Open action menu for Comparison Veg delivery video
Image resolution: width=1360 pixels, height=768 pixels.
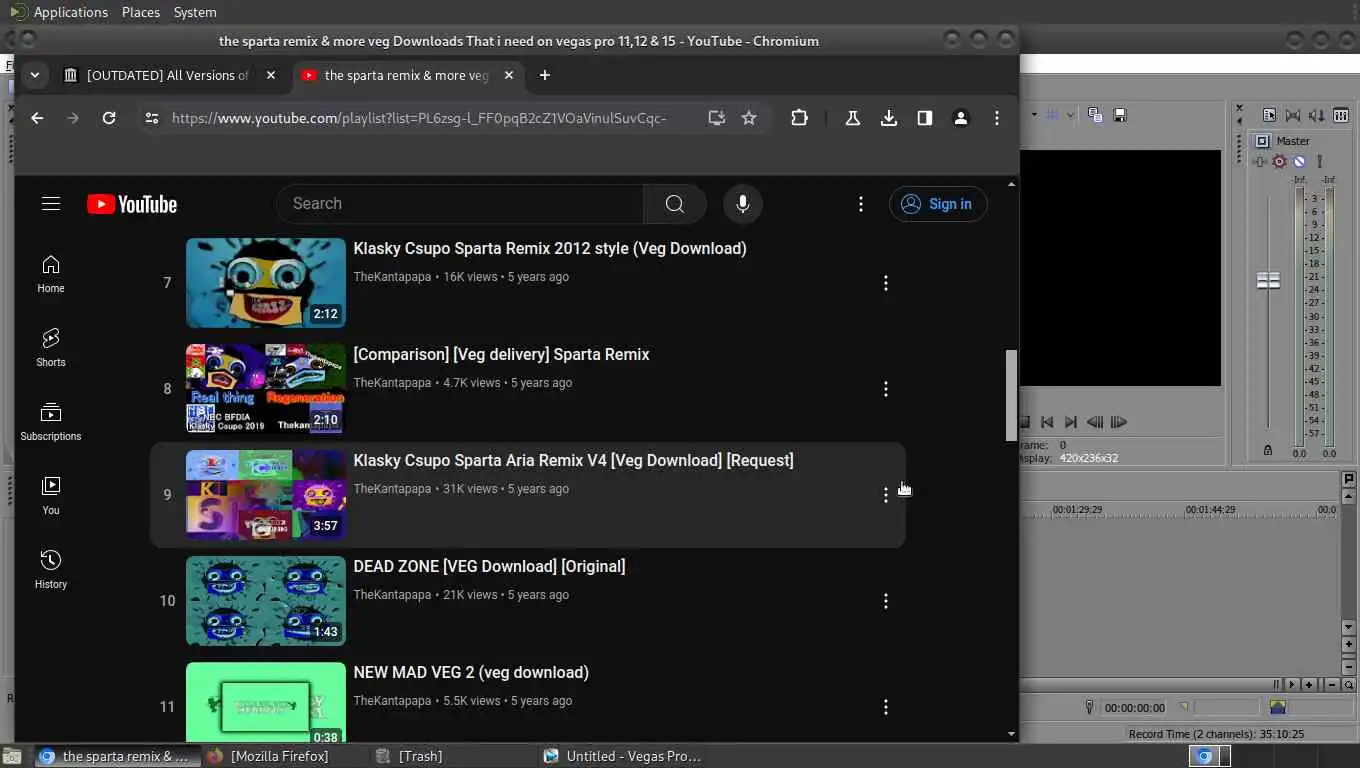(886, 389)
